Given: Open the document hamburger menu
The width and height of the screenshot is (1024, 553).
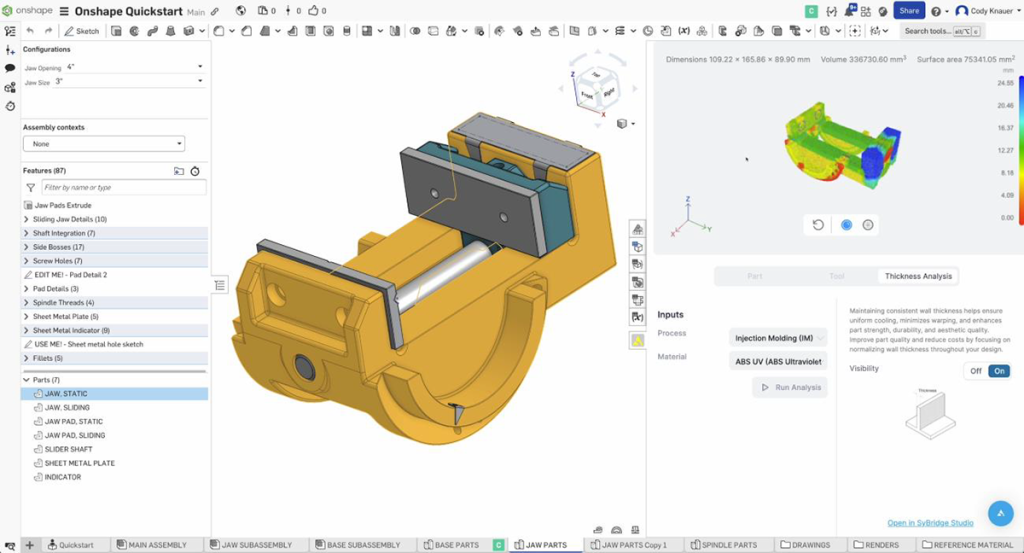Looking at the screenshot, I should [x=64, y=11].
